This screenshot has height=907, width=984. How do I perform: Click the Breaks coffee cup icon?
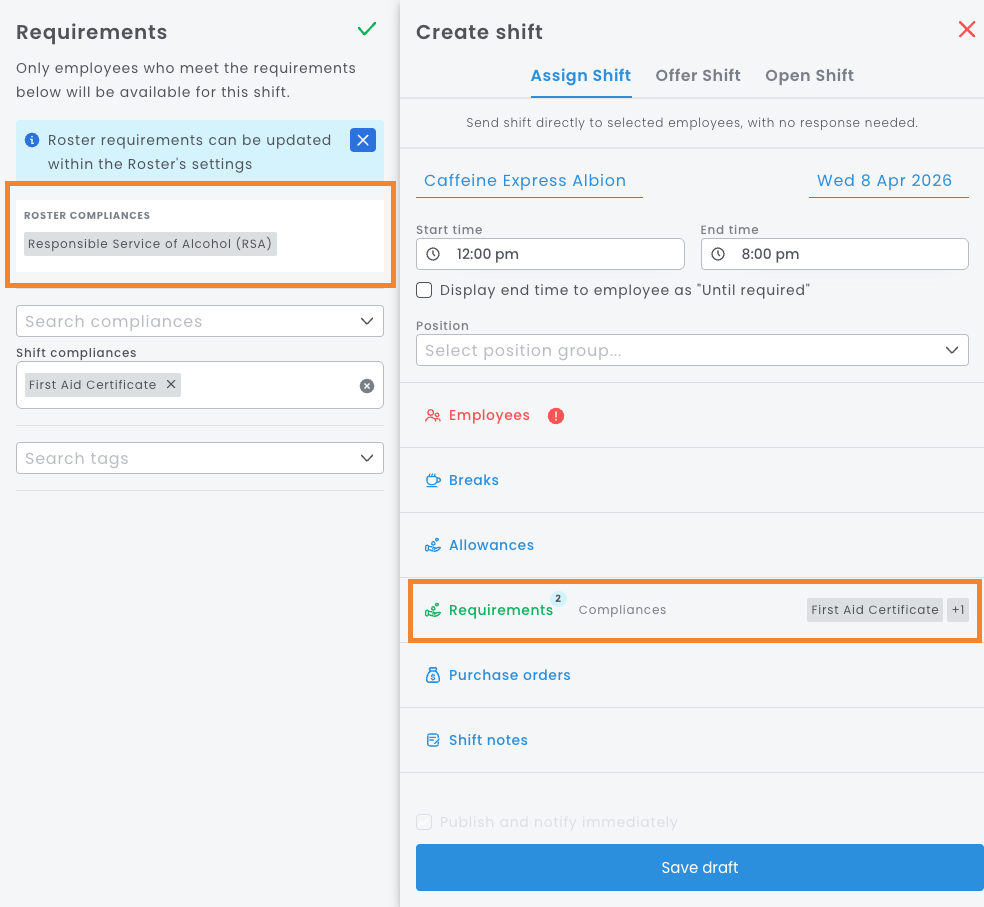pos(433,480)
